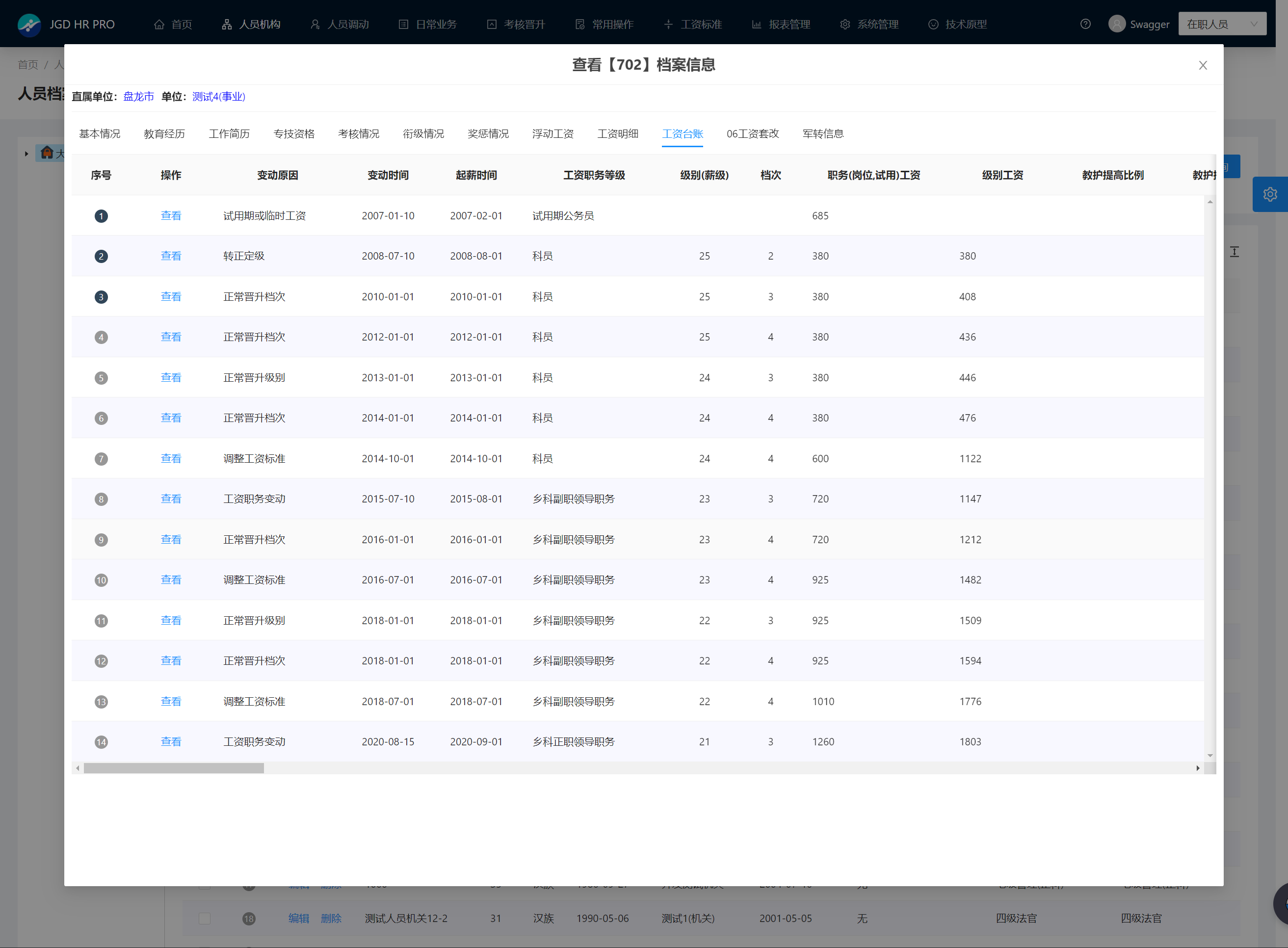Switch to the 工资明细 tab
Screen dimensions: 1288x948
click(617, 133)
